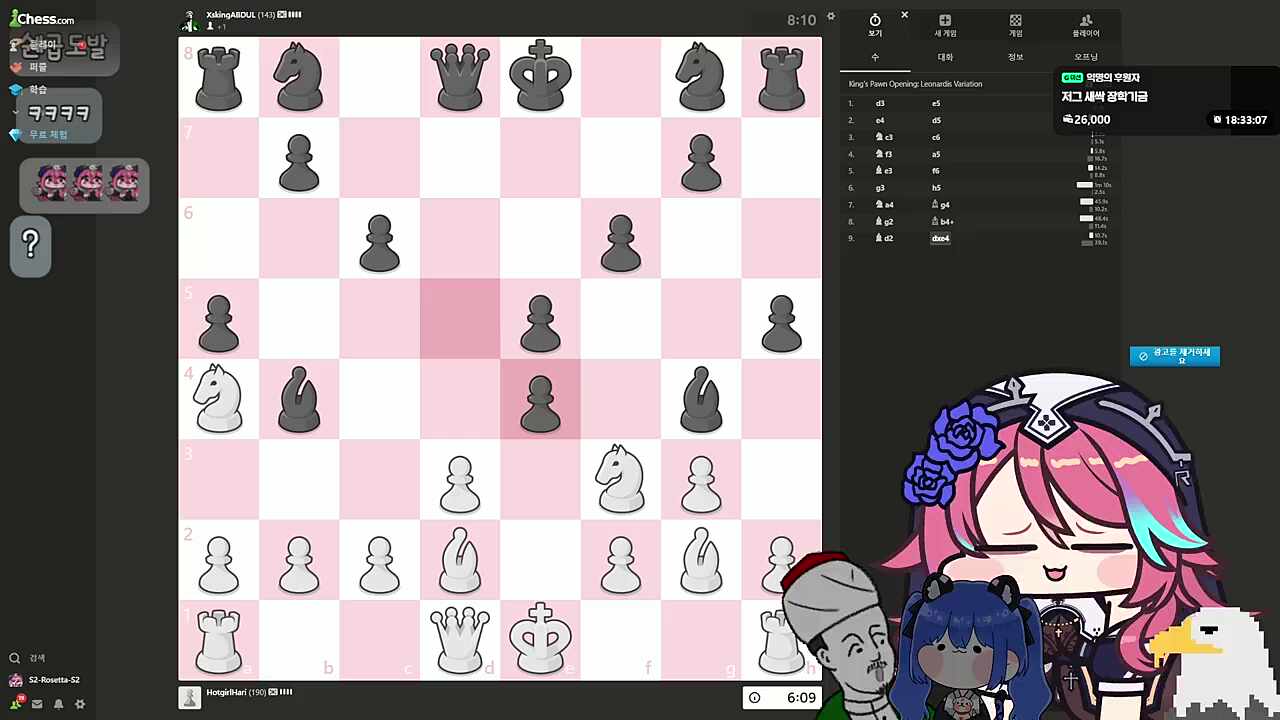
Task: Jump to black's move f6 in row 5
Action: point(936,171)
